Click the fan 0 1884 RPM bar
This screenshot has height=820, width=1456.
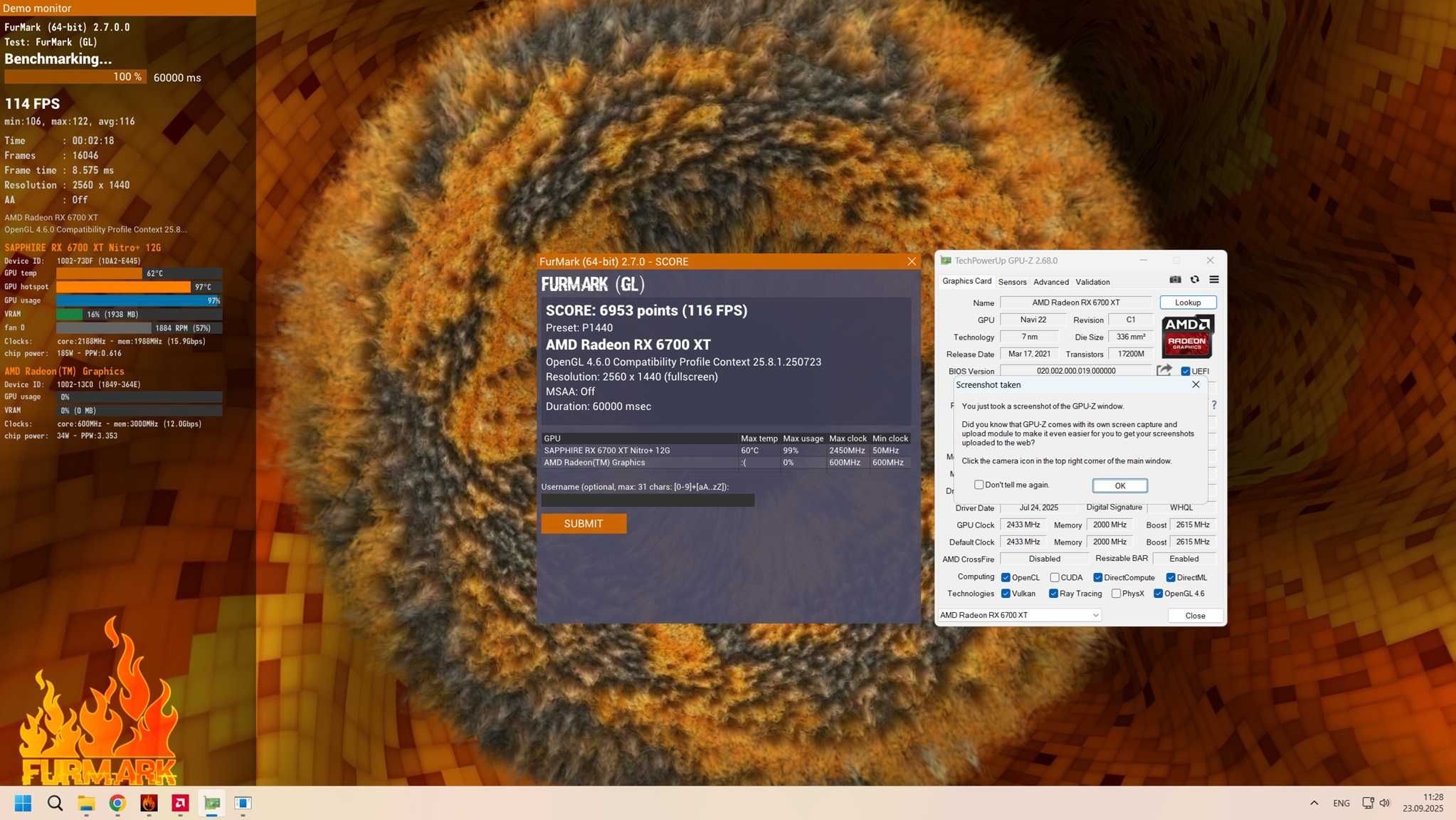coord(139,327)
